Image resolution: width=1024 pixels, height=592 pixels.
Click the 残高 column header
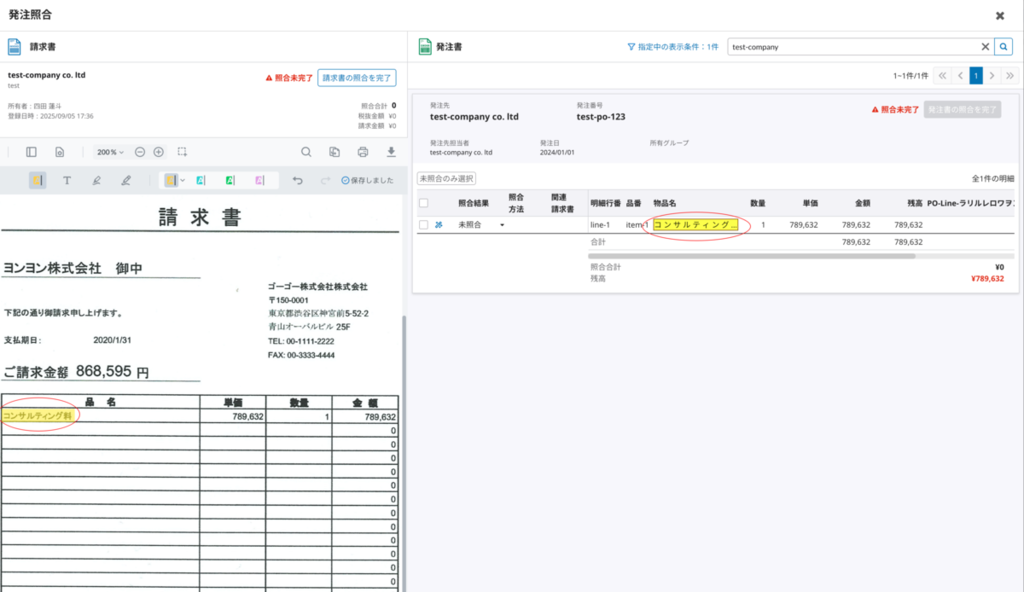tap(915, 203)
